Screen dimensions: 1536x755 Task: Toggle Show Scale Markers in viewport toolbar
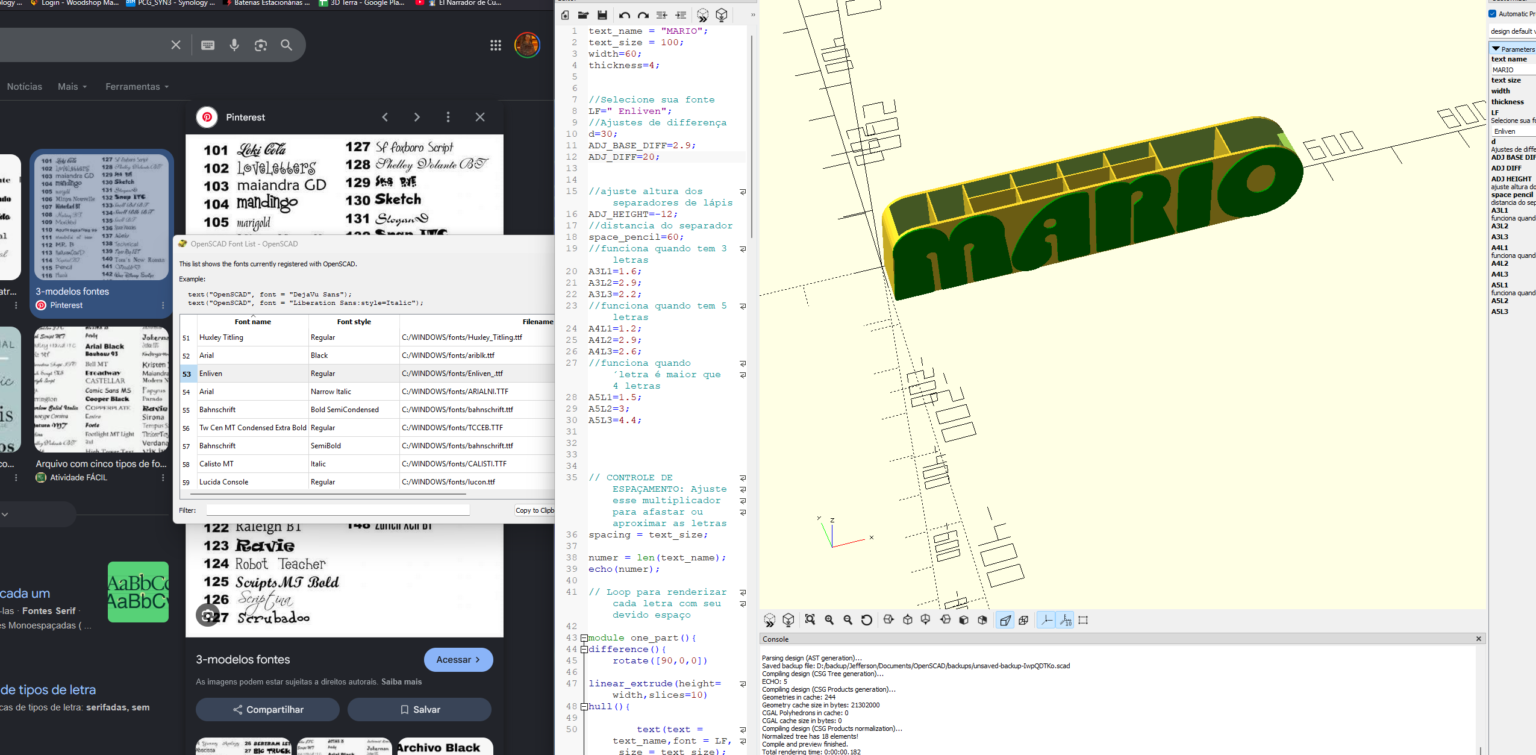click(x=1065, y=620)
